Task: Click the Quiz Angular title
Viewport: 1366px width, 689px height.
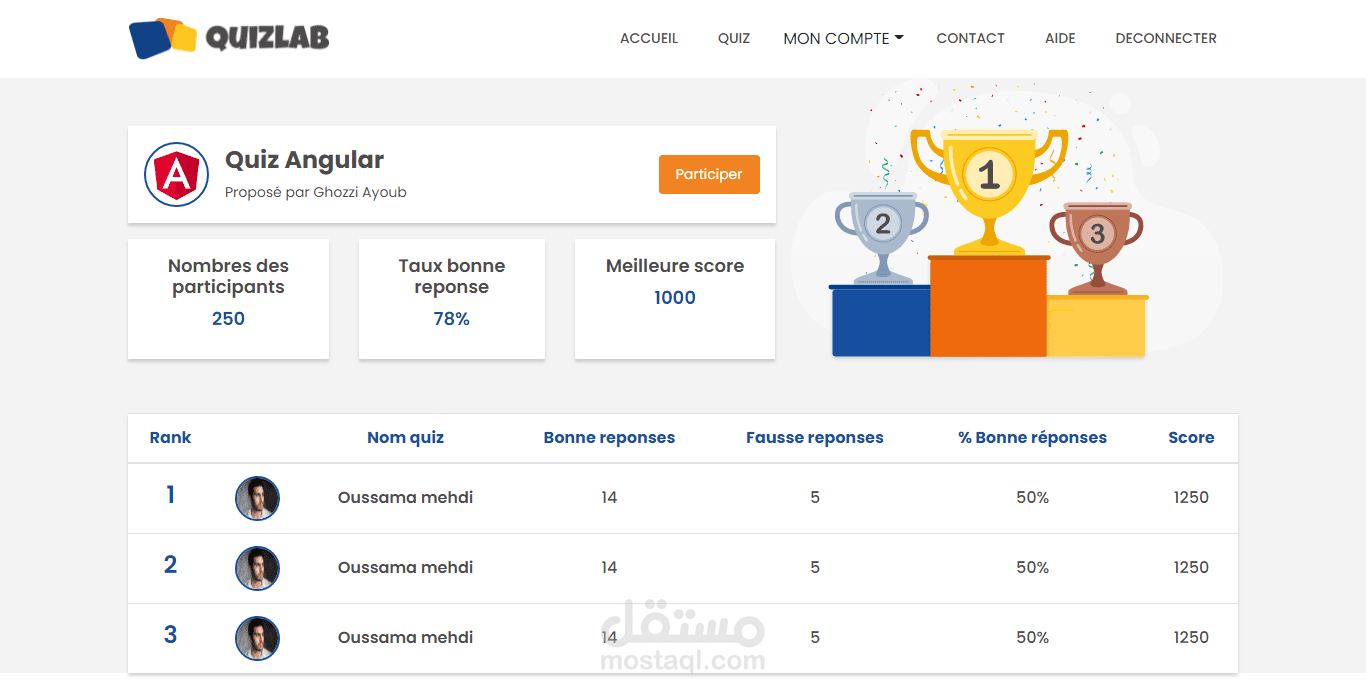Action: pos(304,159)
